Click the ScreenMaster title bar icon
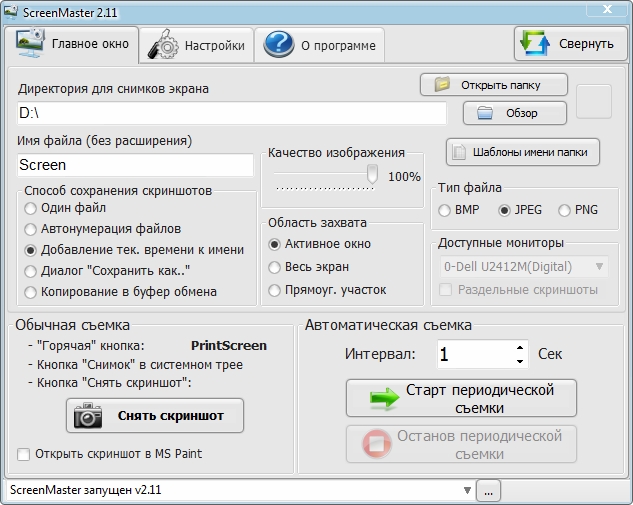Viewport: 633px width, 505px height. (10, 12)
